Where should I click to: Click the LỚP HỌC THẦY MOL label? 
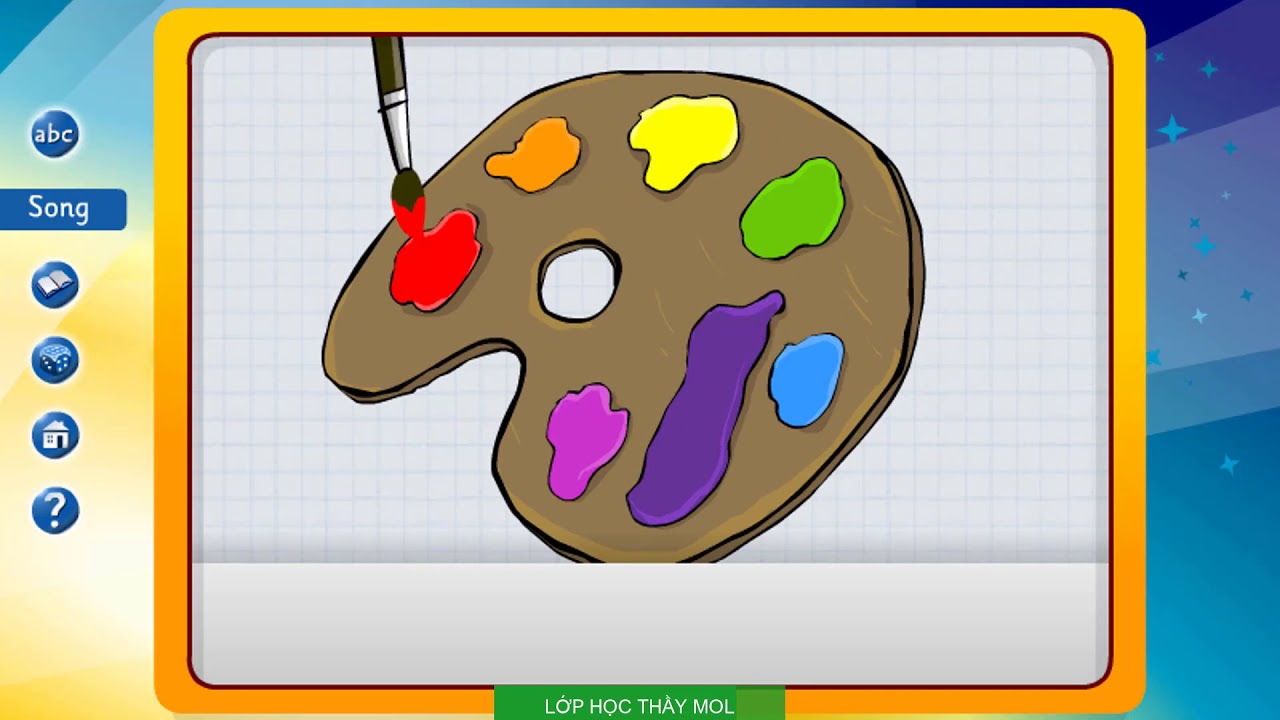639,706
